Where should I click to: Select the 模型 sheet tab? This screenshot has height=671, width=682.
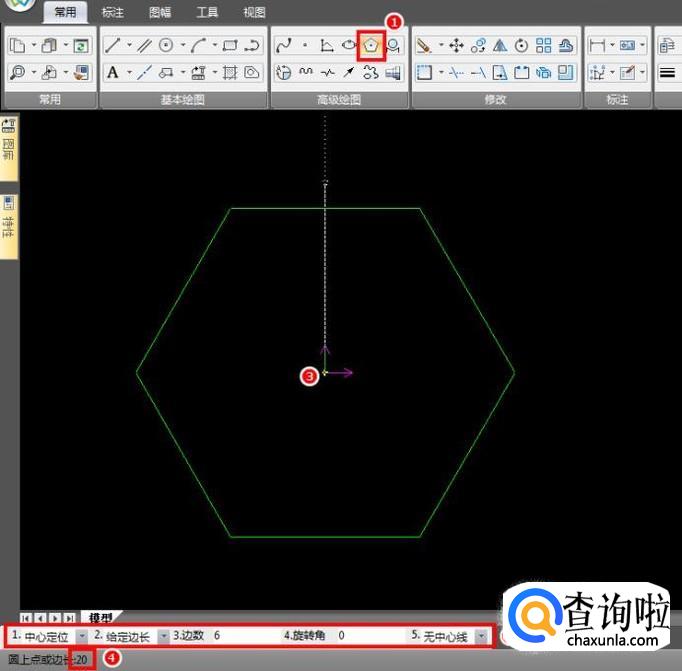pyautogui.click(x=100, y=618)
